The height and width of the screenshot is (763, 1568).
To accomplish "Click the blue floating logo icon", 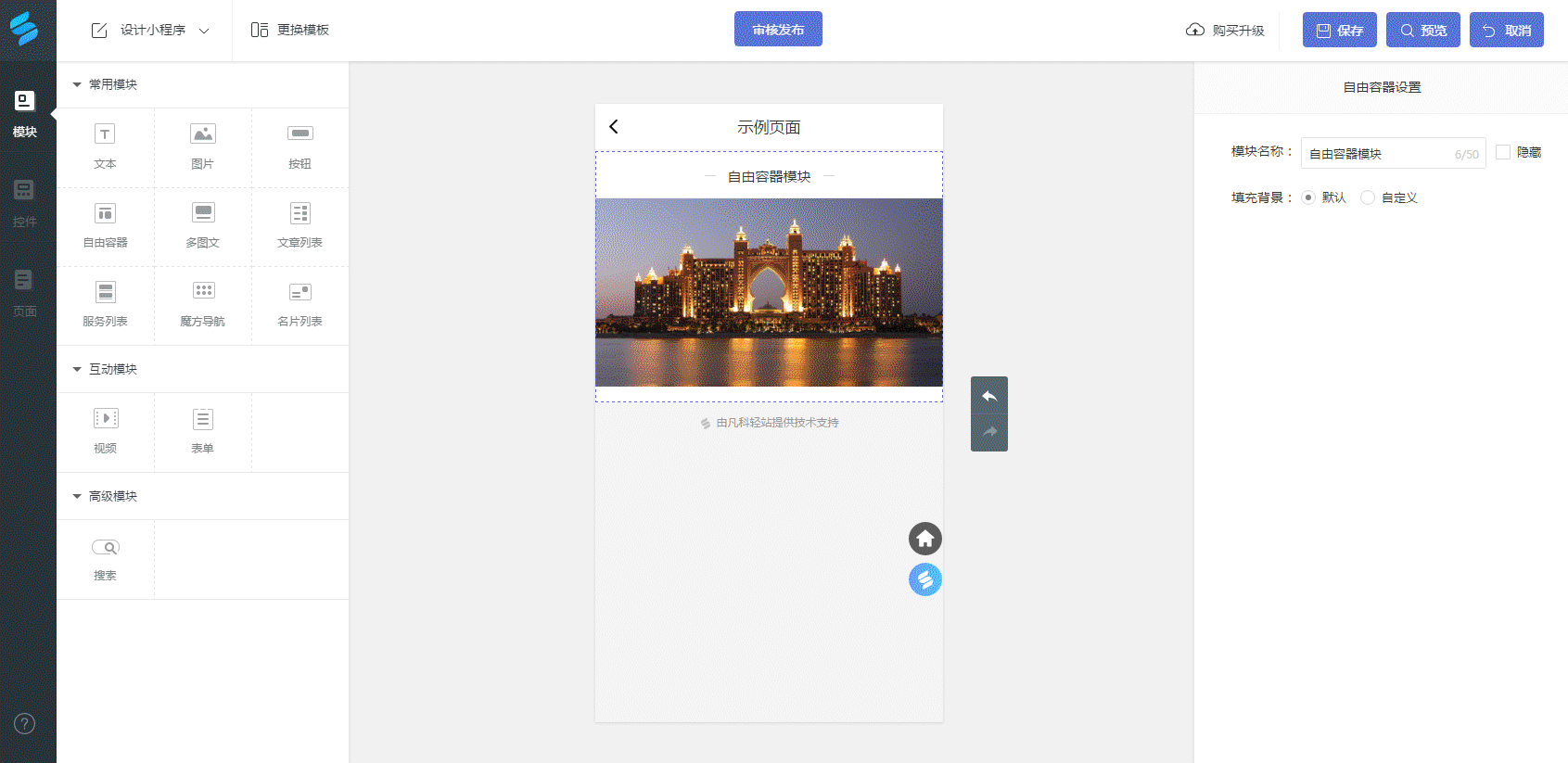I will point(925,579).
